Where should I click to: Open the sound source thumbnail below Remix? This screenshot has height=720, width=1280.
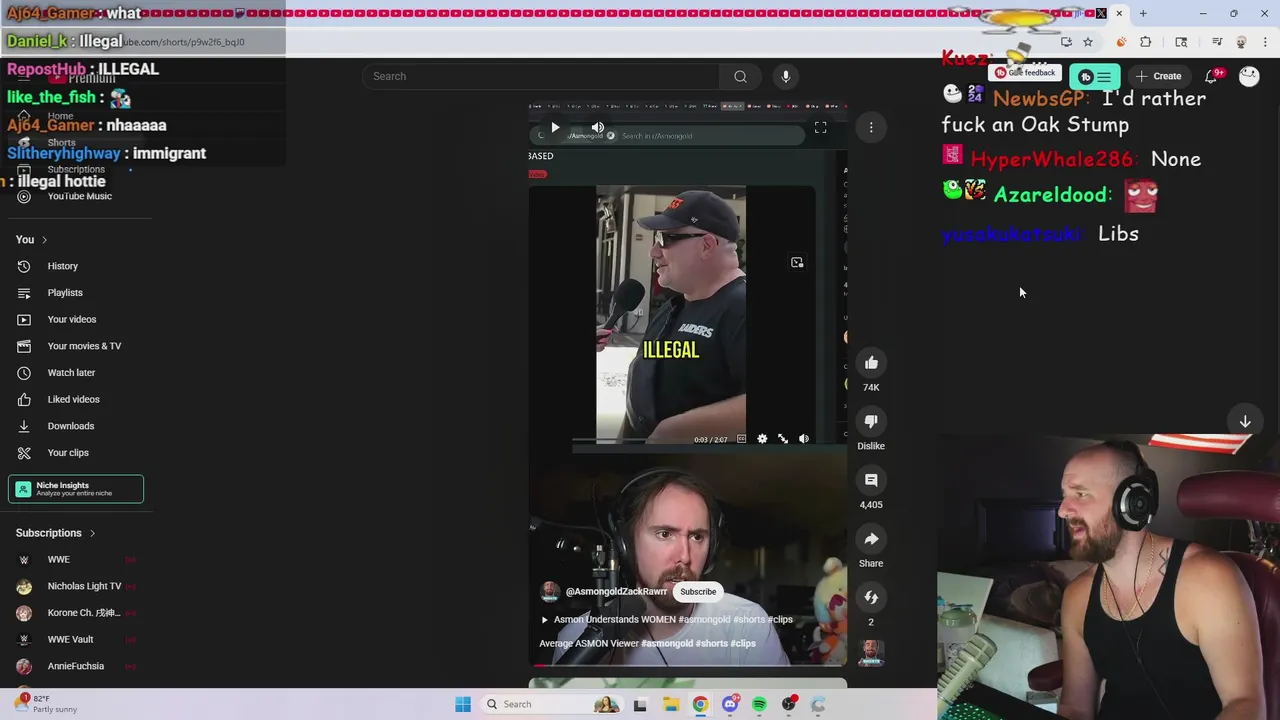(871, 652)
